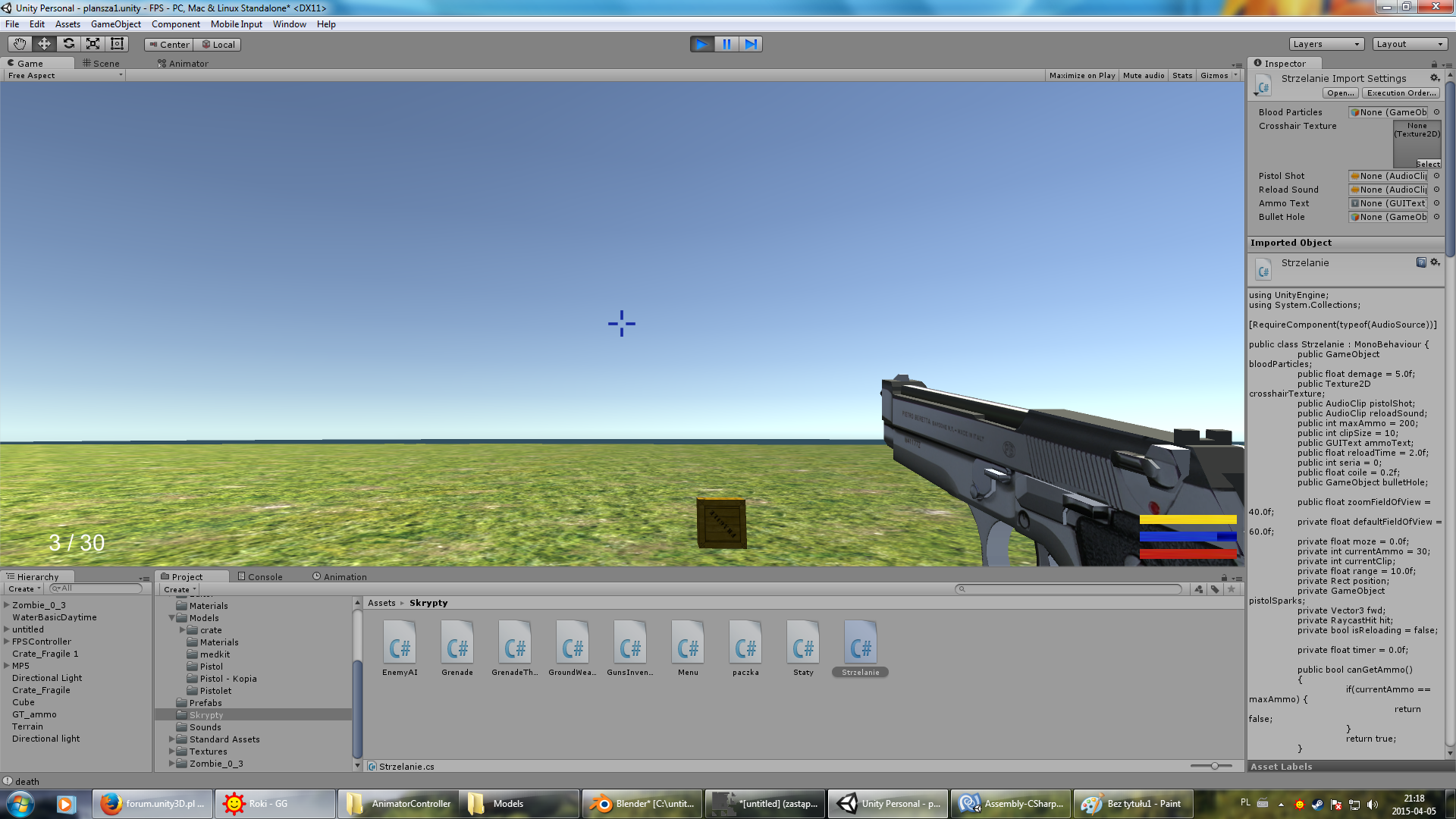Switch to the Console tab
1456x819 pixels.
click(260, 577)
